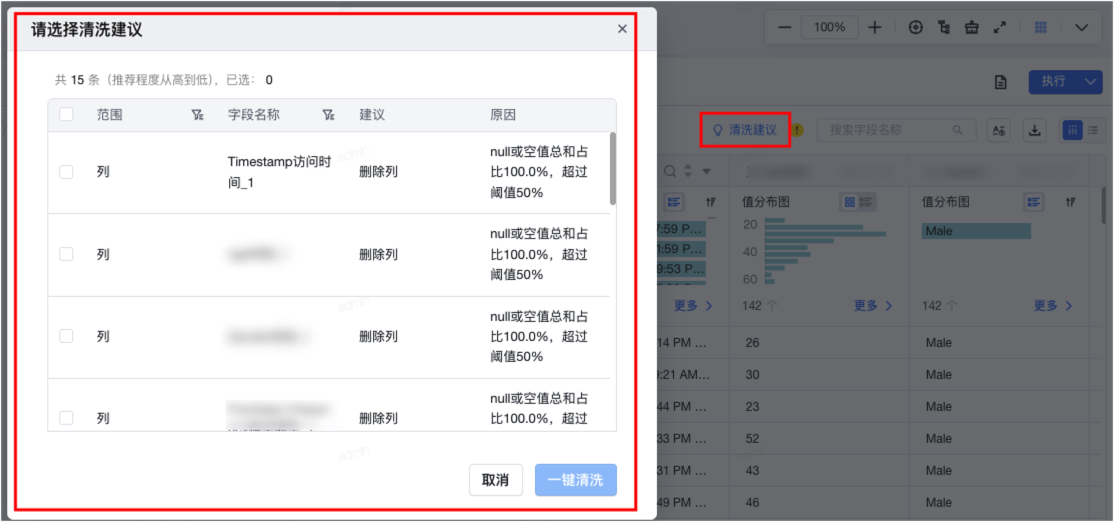The width and height of the screenshot is (1114, 522).
Task: Click the sort arrows in the column header
Action: tap(688, 171)
